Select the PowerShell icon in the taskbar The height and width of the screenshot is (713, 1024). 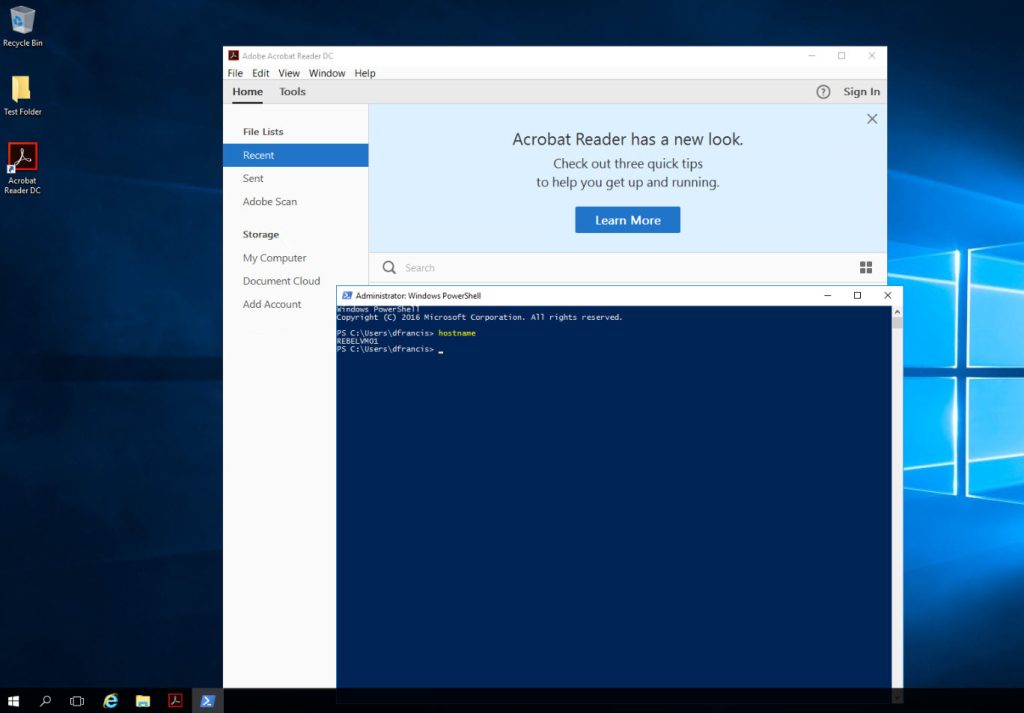(207, 701)
